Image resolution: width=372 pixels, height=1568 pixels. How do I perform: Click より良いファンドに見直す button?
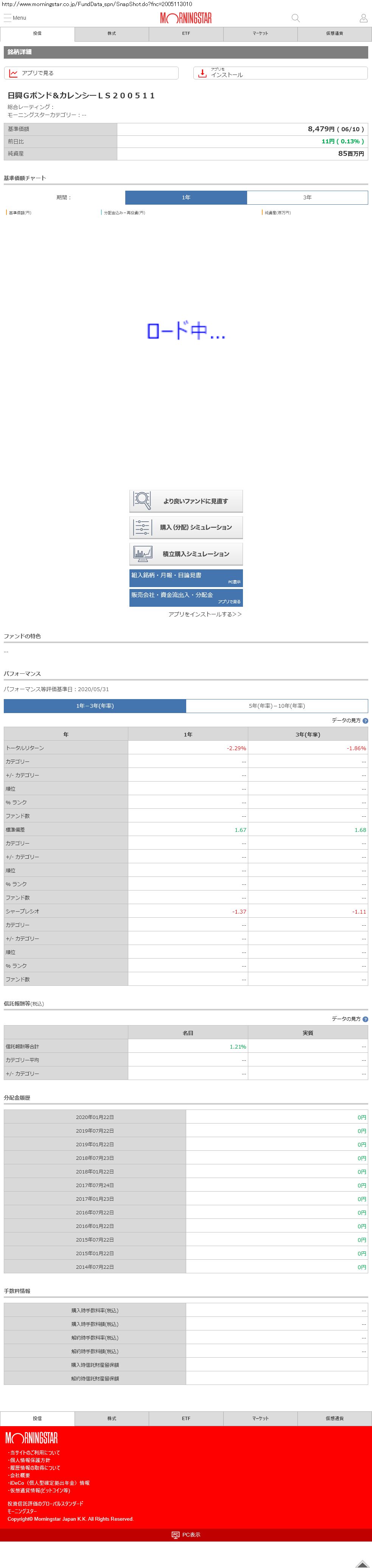coord(186,501)
